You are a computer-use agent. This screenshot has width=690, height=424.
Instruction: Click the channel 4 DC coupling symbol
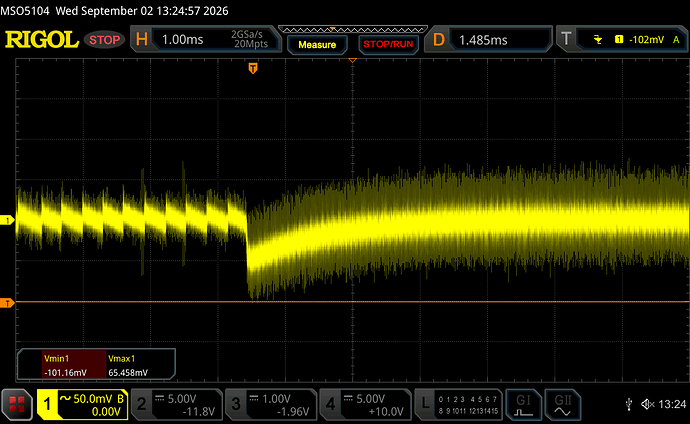348,398
